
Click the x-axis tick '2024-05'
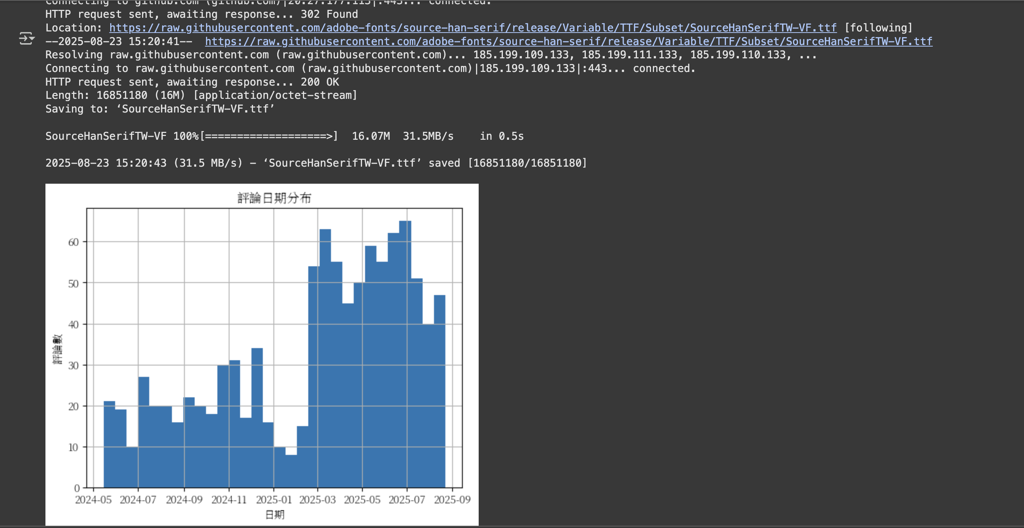[x=93, y=501]
